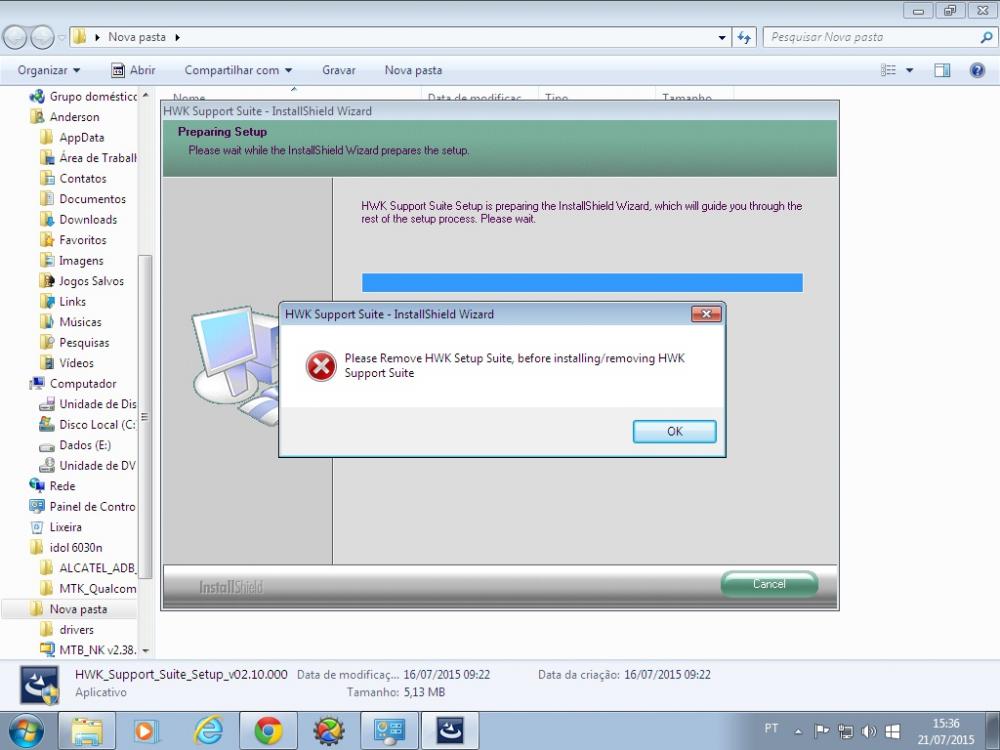Open the Windows Start menu
Screen dimensions: 1000x750
pos(26,731)
